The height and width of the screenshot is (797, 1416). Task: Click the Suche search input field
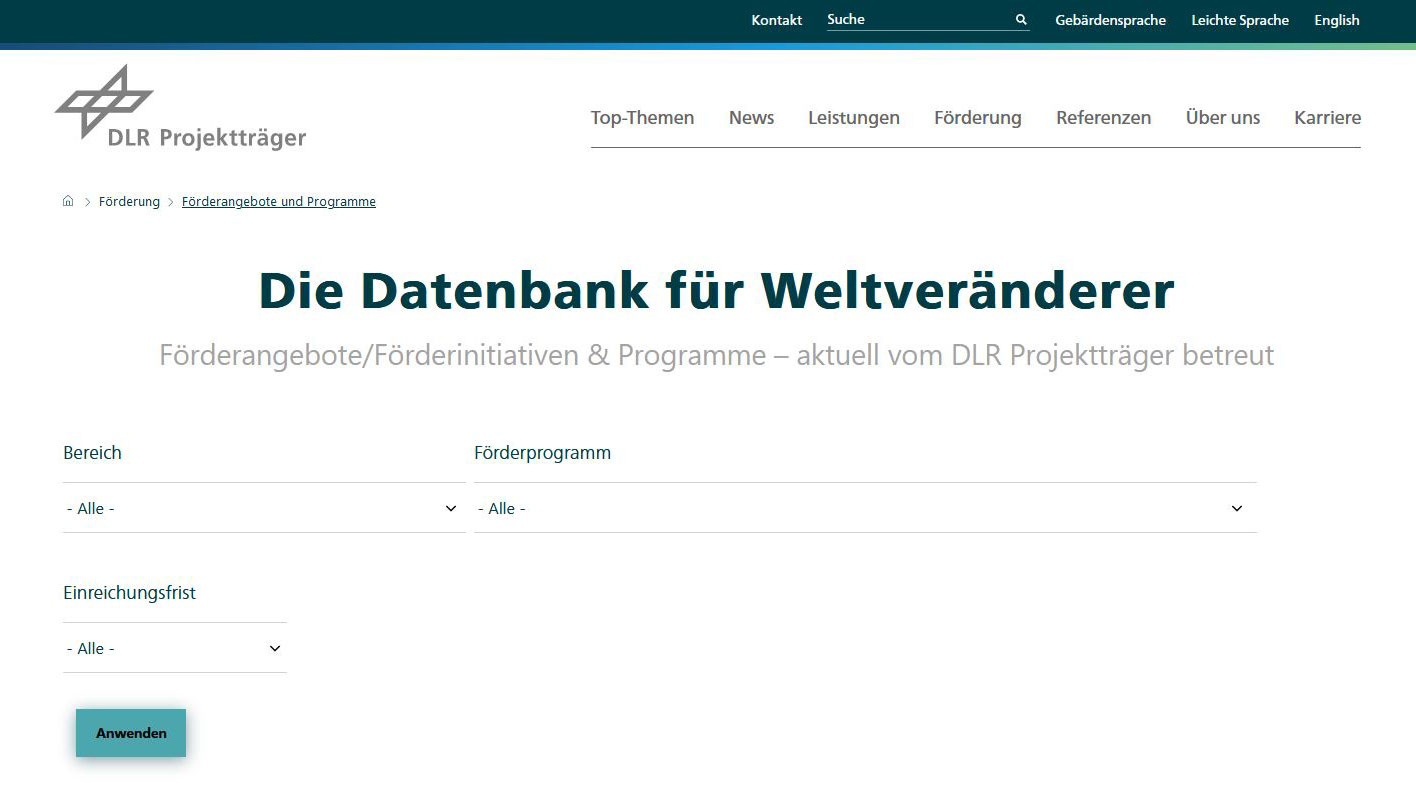tap(915, 20)
